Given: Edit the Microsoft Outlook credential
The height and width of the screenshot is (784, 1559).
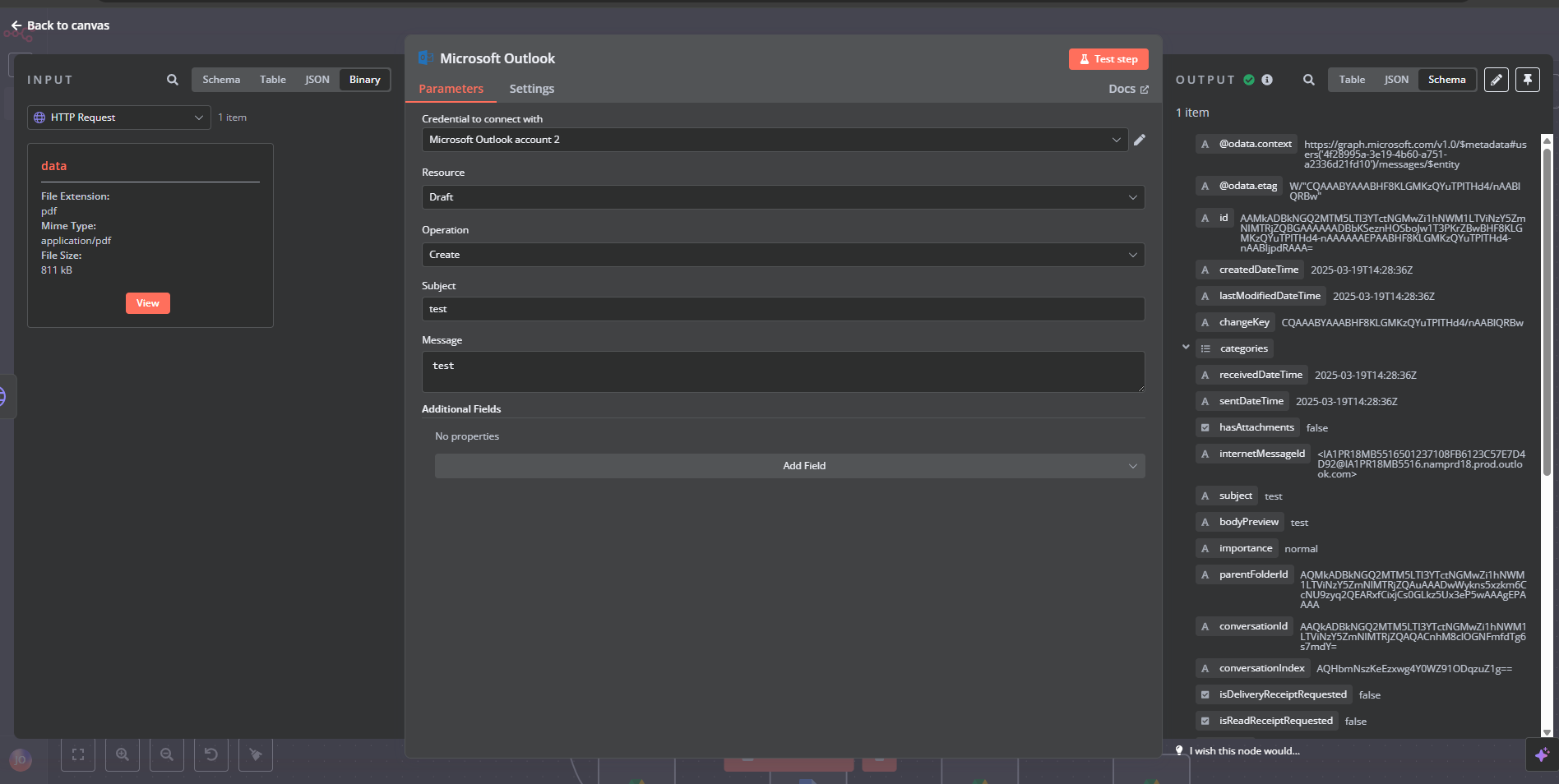Looking at the screenshot, I should click(1140, 140).
